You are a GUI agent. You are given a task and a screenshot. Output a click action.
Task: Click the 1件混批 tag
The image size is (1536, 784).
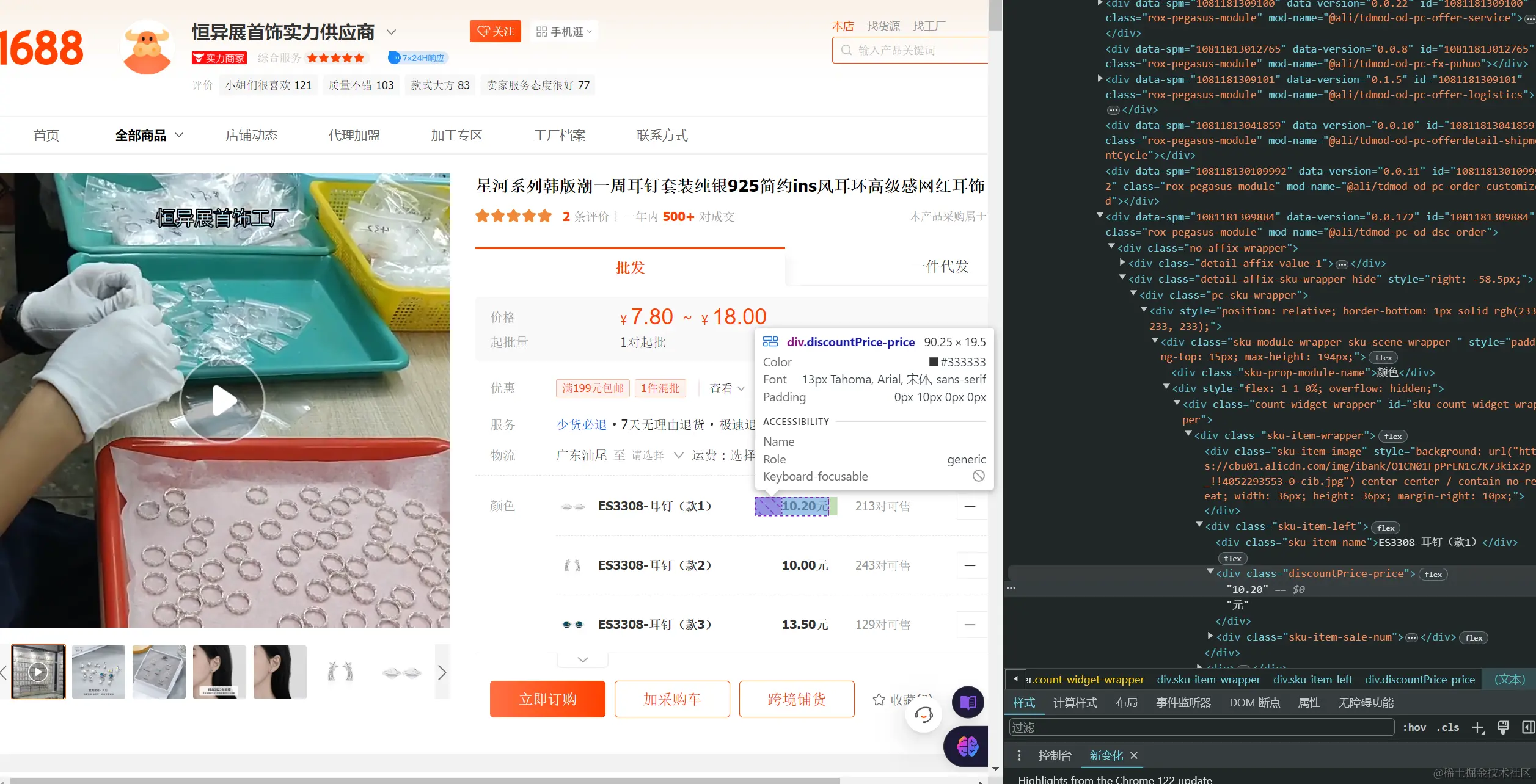pos(660,388)
